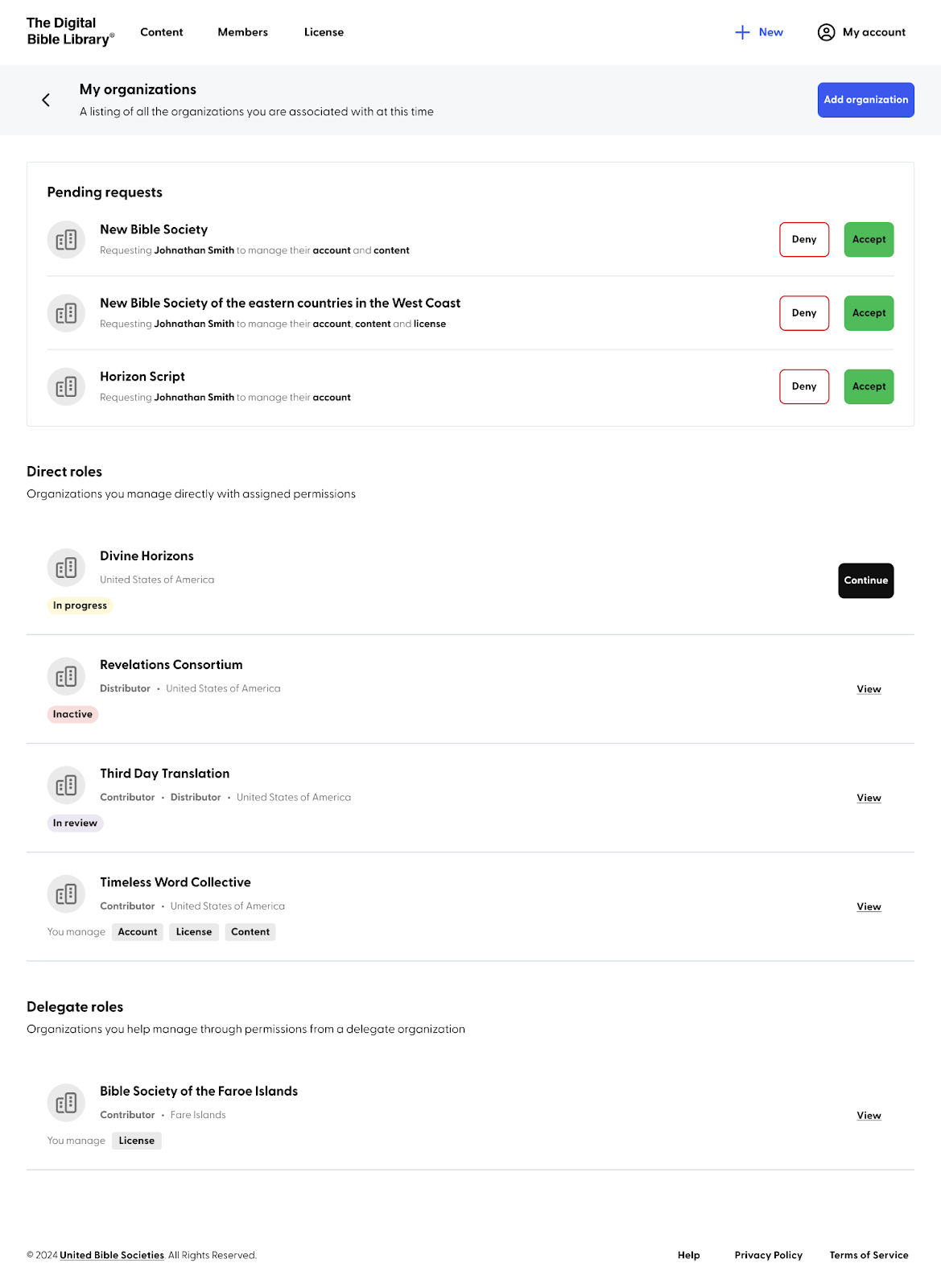Click the Horizon Script organization icon
Screen dimensions: 941x1288
click(x=66, y=386)
